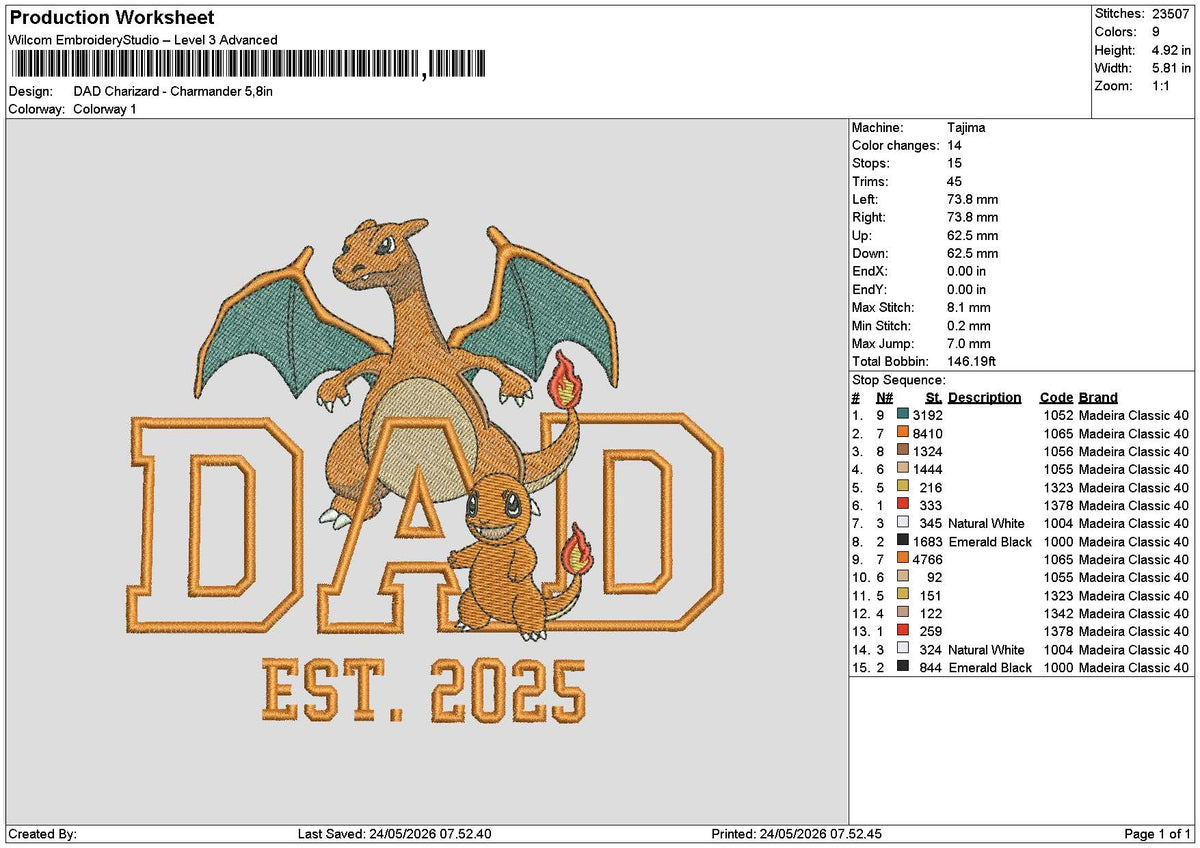Click Emerald Black in stop row 8
This screenshot has width=1200, height=848.
pos(990,542)
